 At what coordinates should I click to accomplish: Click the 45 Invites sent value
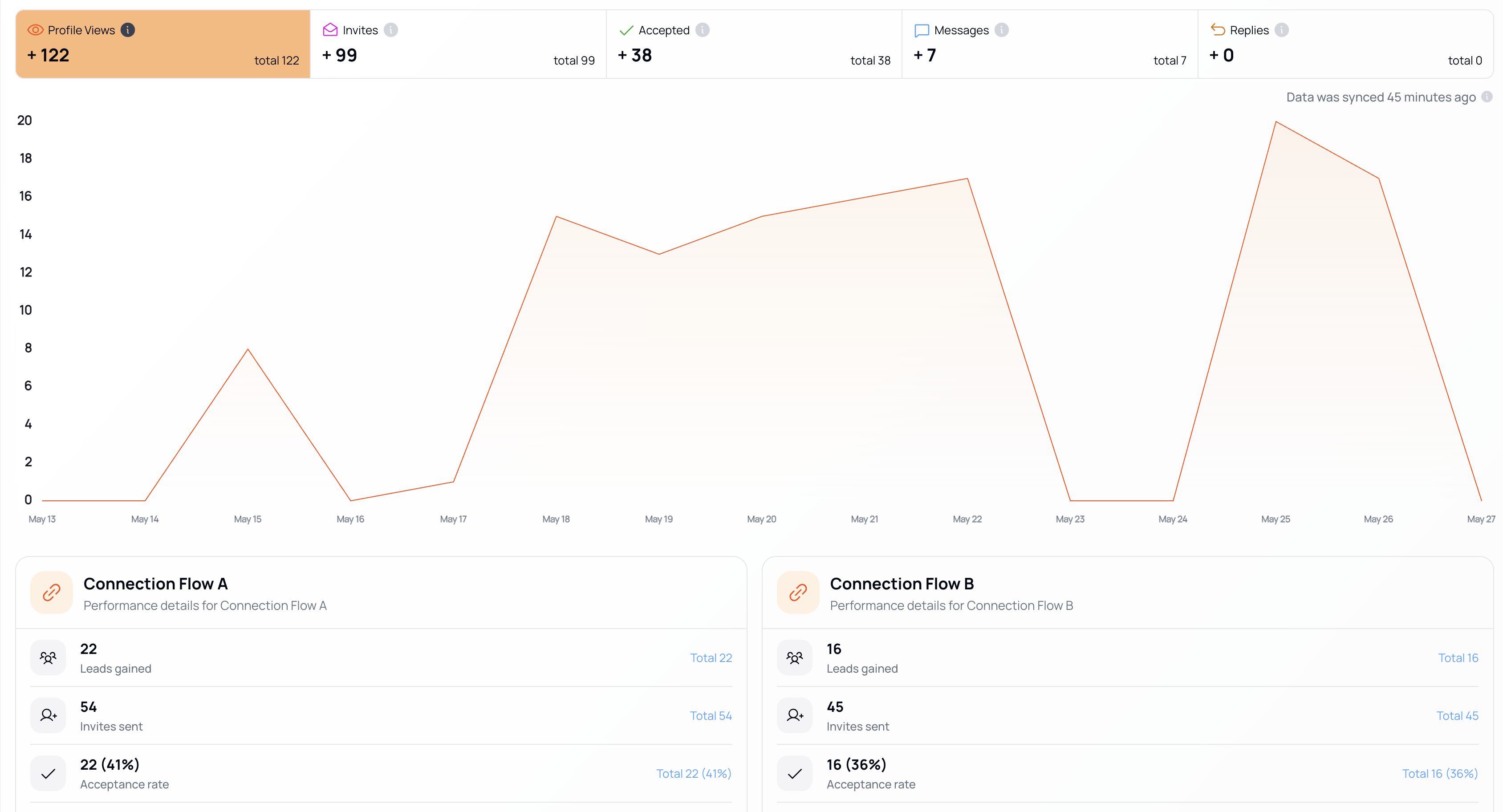(835, 707)
